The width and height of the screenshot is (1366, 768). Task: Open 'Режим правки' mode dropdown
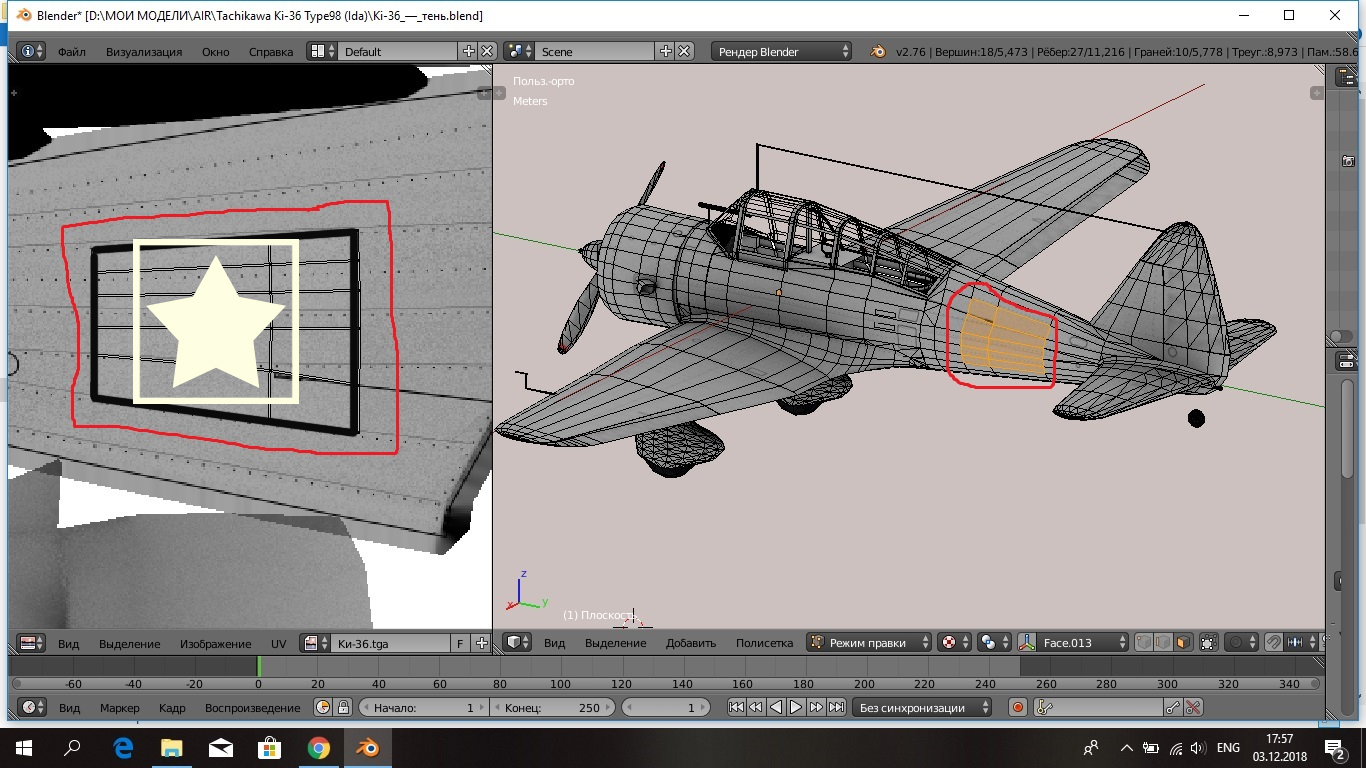869,643
